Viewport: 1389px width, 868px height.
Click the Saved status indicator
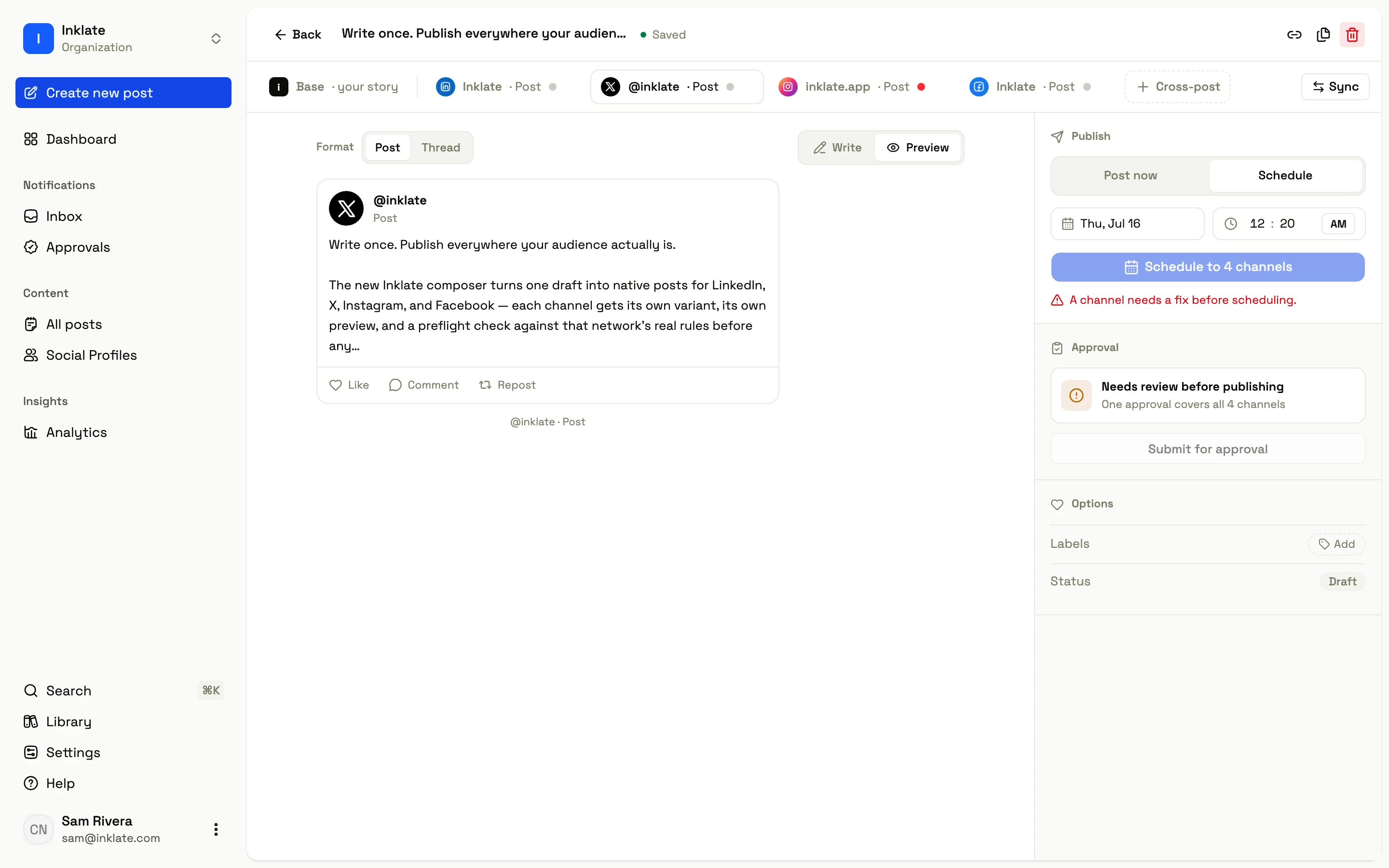tap(664, 34)
